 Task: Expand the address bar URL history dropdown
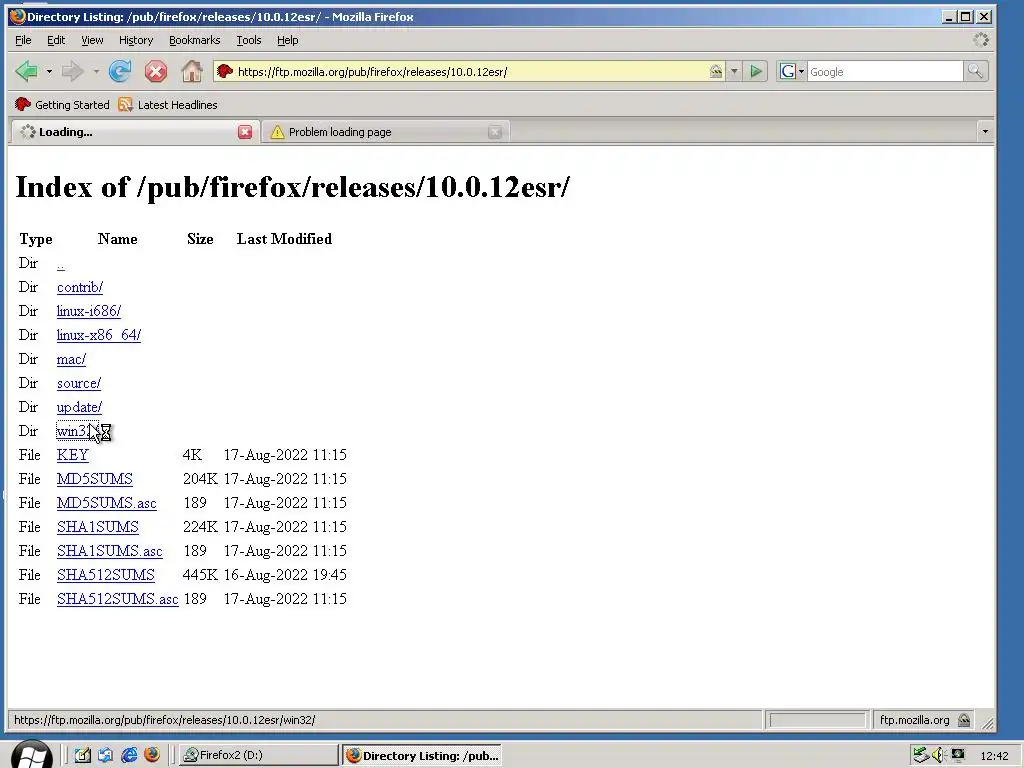click(x=734, y=71)
